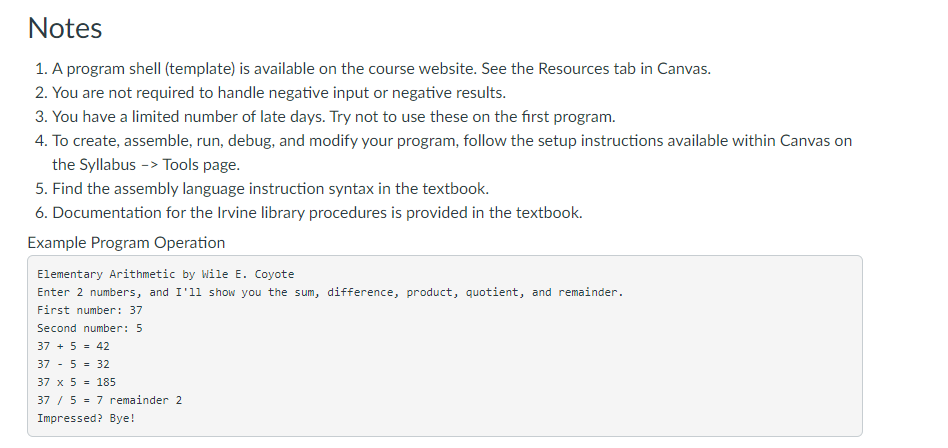Click the Notes heading

tap(65, 28)
